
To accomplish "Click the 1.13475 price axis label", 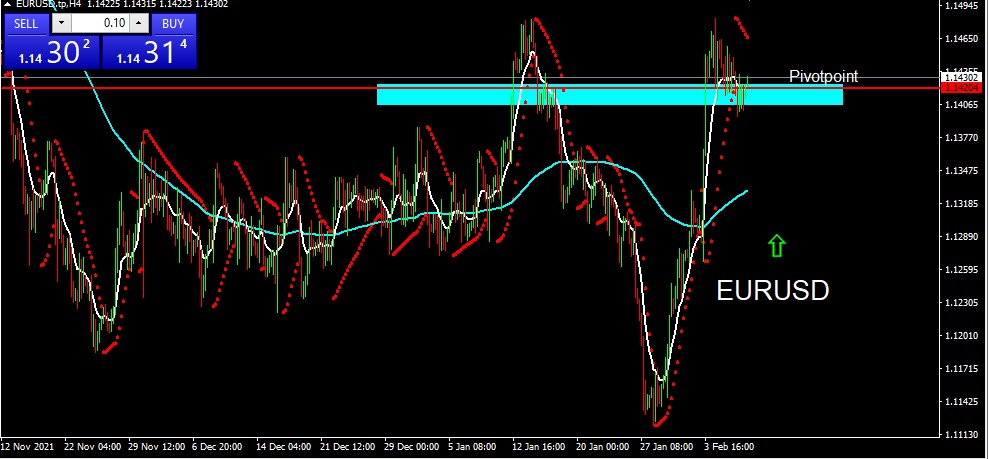I will pos(962,171).
